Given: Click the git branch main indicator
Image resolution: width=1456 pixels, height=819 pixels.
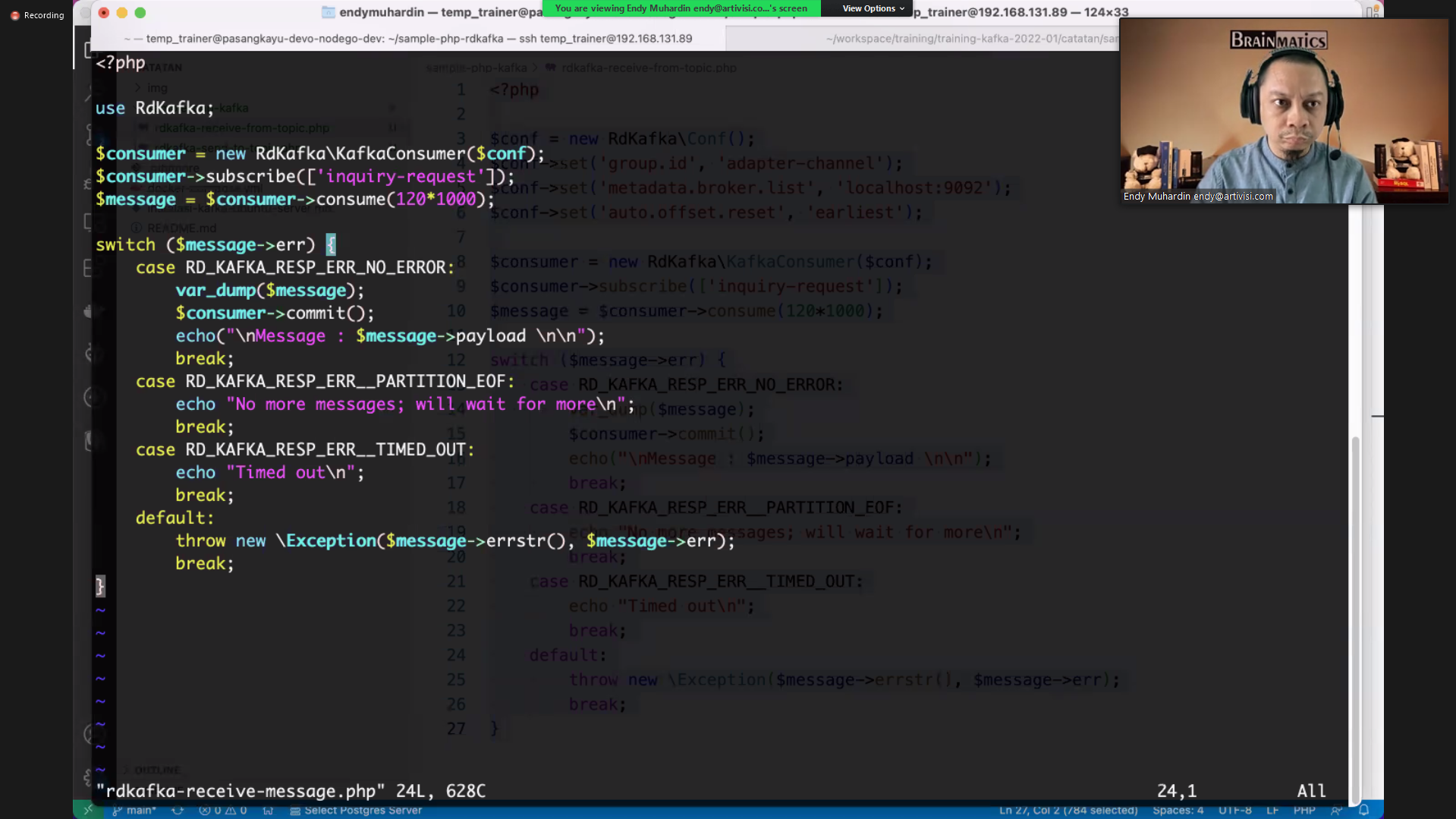Looking at the screenshot, I should (134, 810).
